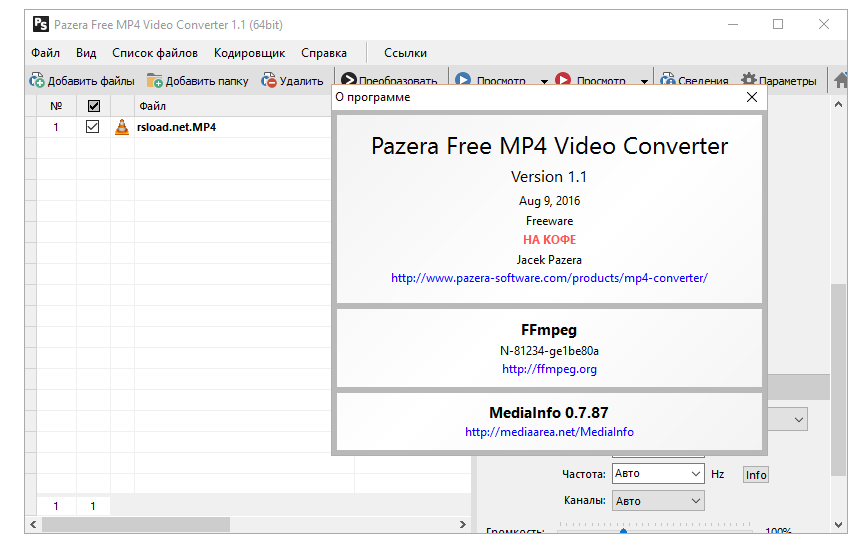The height and width of the screenshot is (556, 867).
Task: Open the Channels (Каналы) dropdown
Action: 658,501
